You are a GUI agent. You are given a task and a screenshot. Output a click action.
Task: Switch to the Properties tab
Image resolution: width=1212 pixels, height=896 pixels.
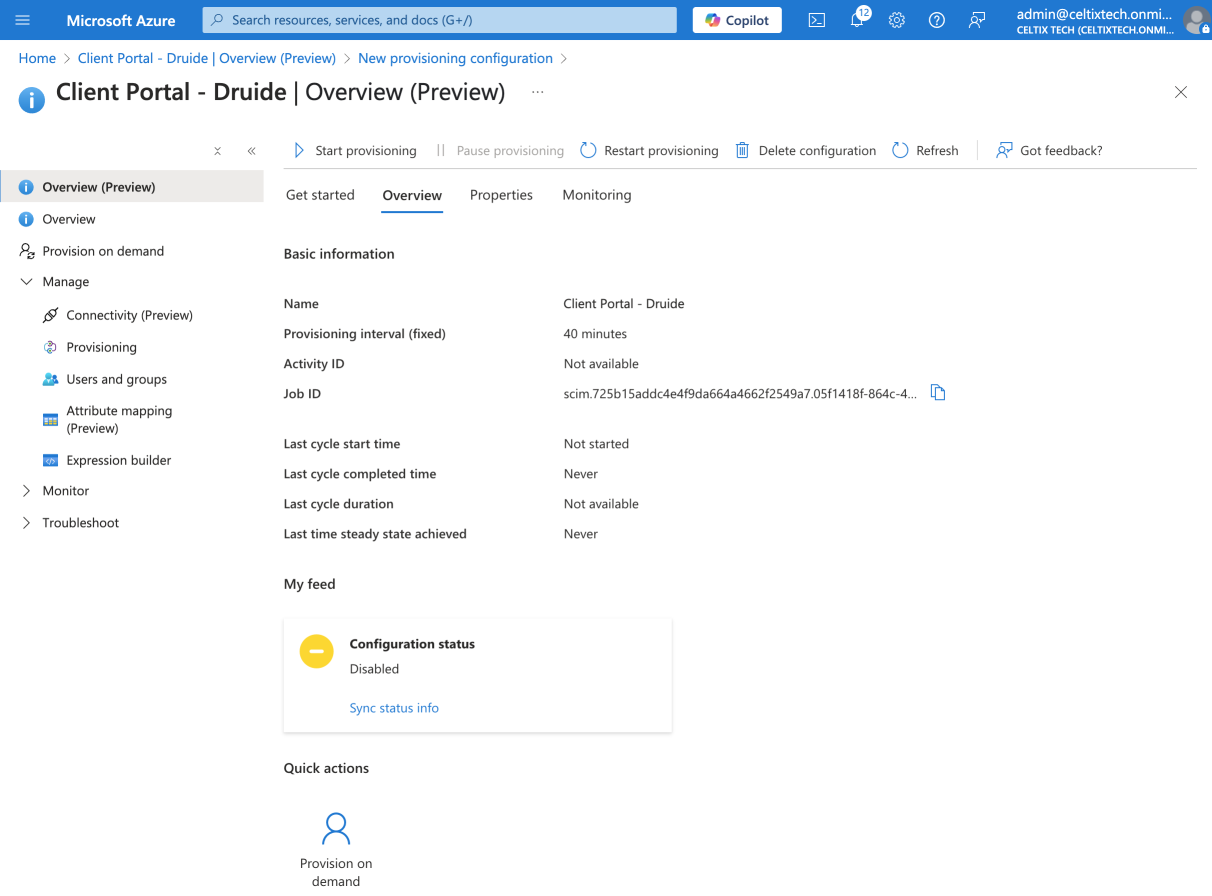[501, 195]
